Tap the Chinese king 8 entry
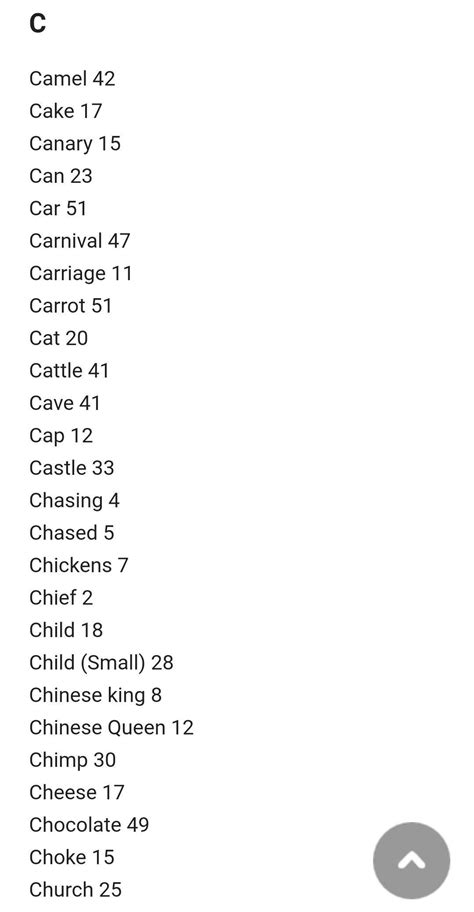This screenshot has width=474, height=912. (x=95, y=696)
